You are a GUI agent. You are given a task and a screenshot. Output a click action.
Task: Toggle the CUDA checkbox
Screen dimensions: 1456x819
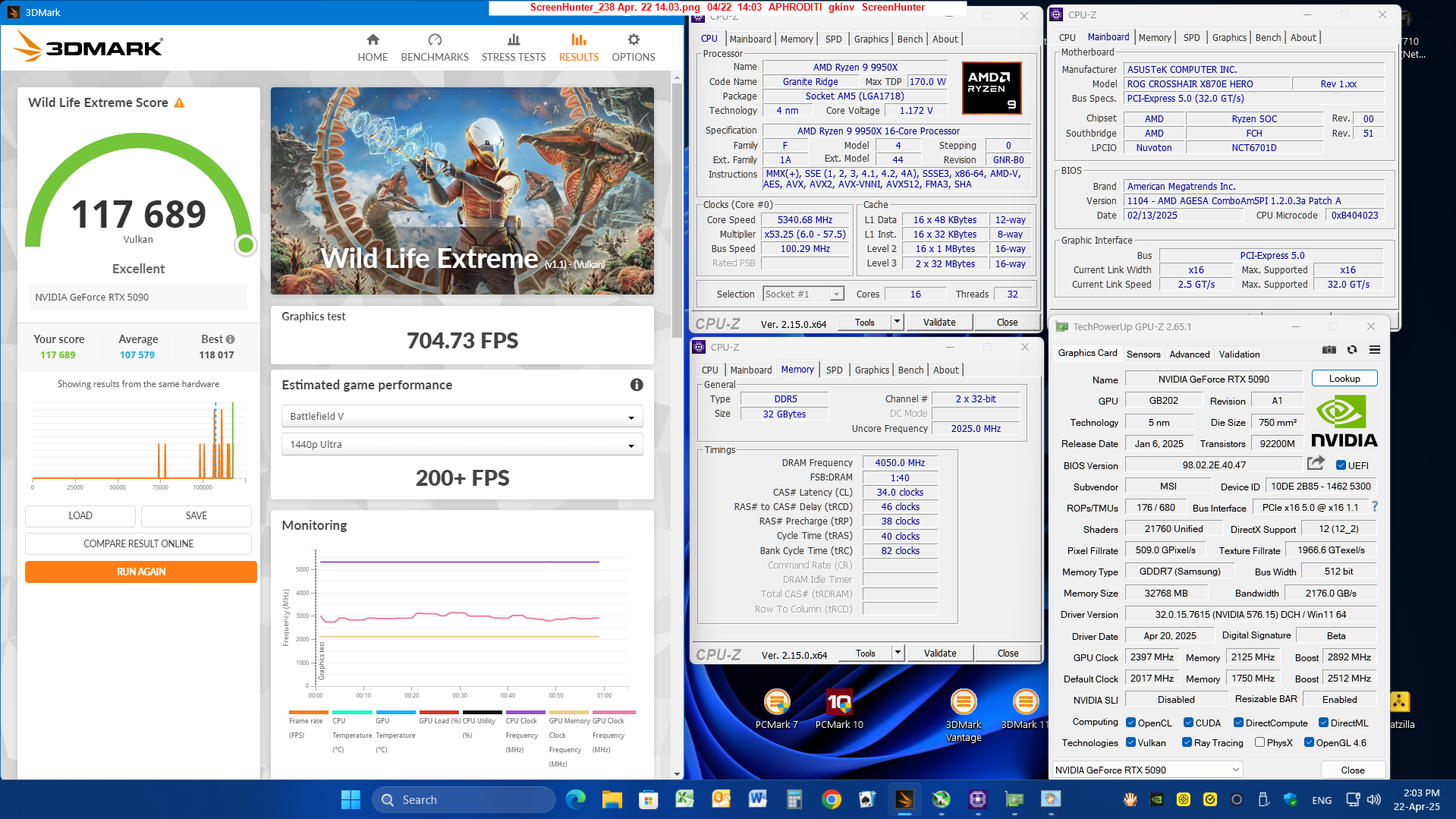pos(1188,723)
